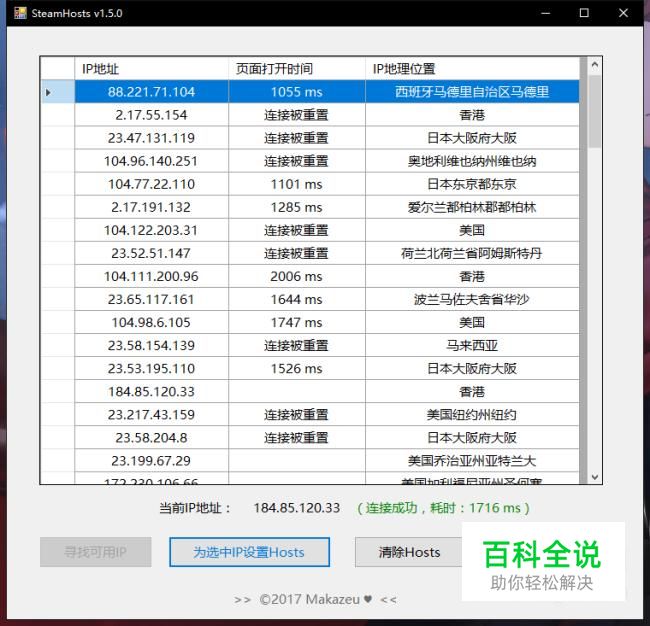This screenshot has height=626, width=650.
Task: Select the IP cell 23.58.154.139
Action: pos(151,345)
